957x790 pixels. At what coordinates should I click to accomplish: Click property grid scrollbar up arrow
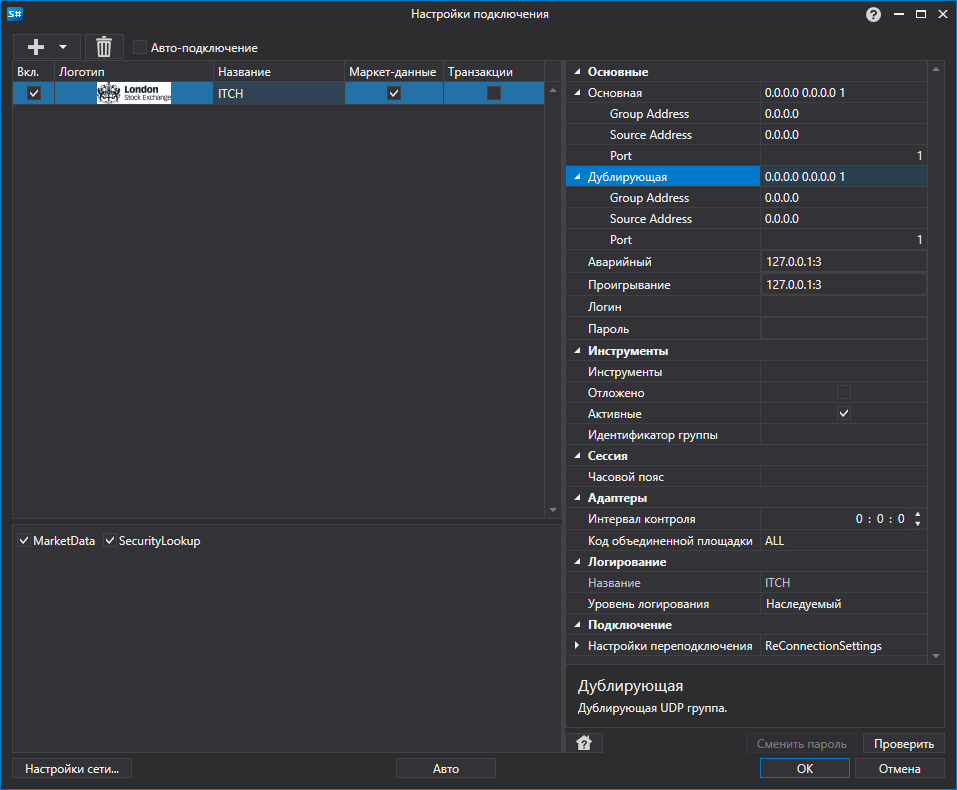point(936,70)
